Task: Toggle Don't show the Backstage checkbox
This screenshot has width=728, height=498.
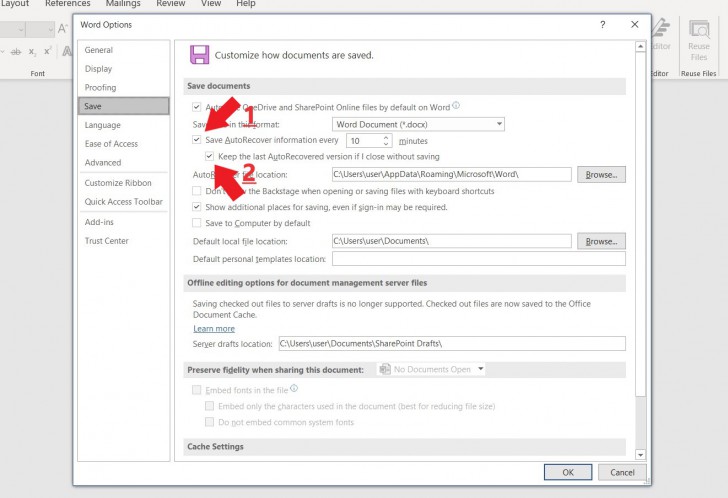Action: (196, 191)
